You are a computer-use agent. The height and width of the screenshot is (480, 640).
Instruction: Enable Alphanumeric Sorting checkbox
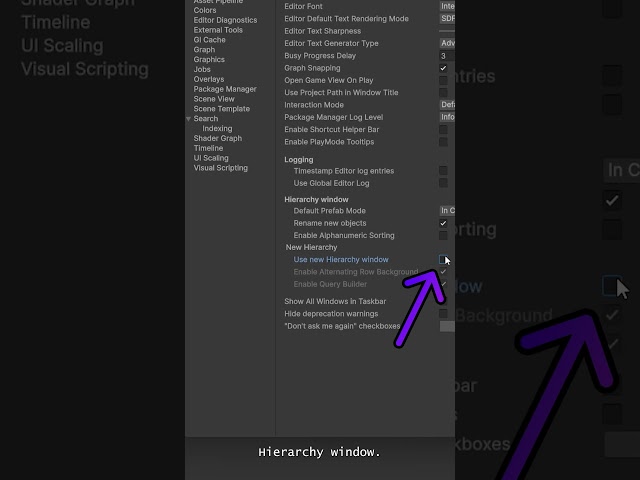coord(443,236)
